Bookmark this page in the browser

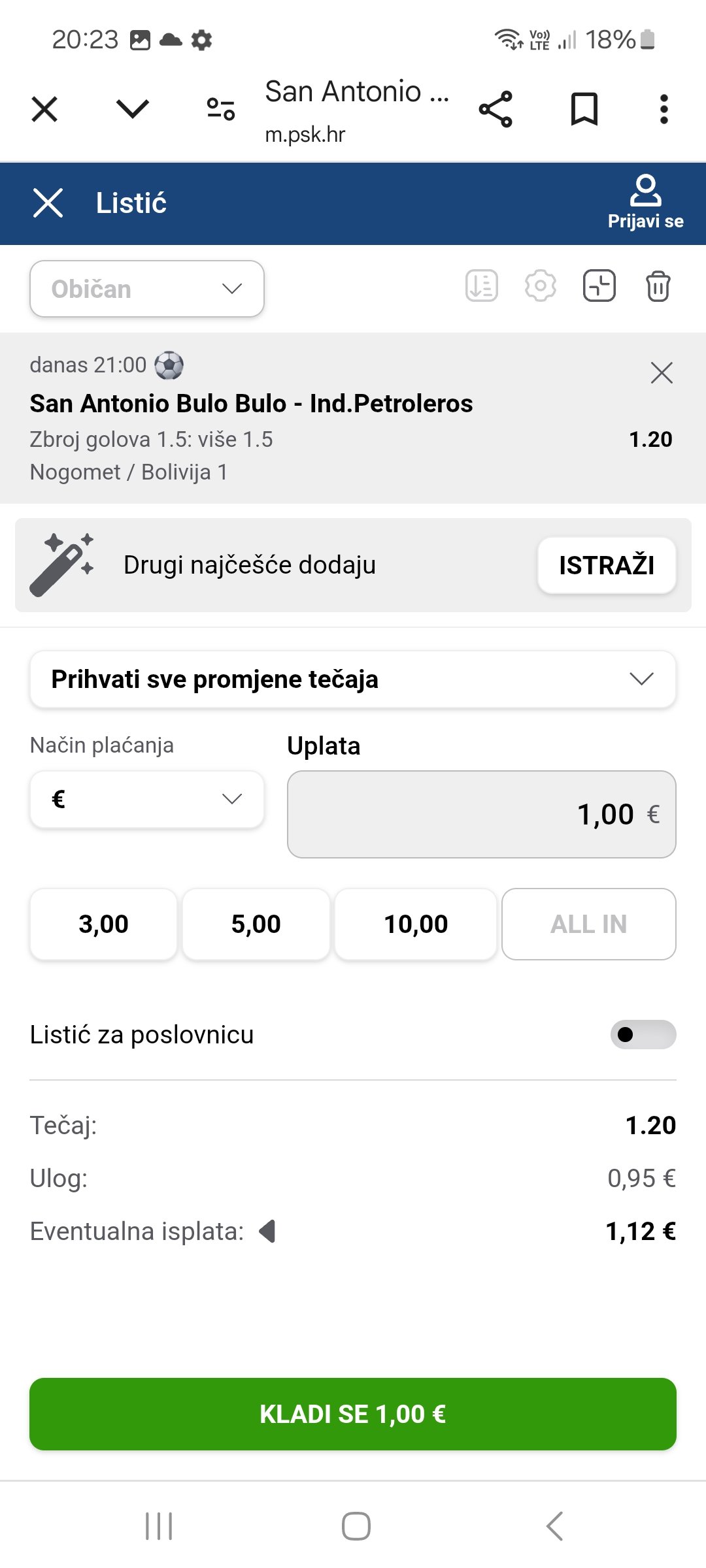(x=584, y=109)
